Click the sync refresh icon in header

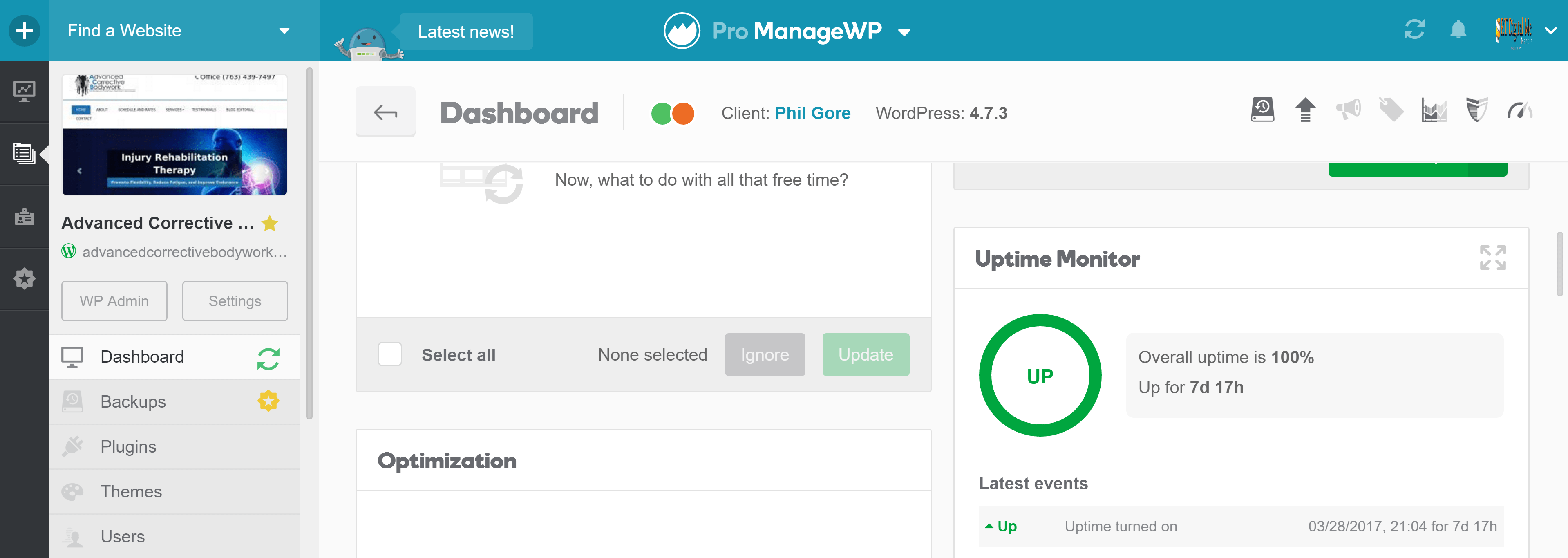[1414, 30]
